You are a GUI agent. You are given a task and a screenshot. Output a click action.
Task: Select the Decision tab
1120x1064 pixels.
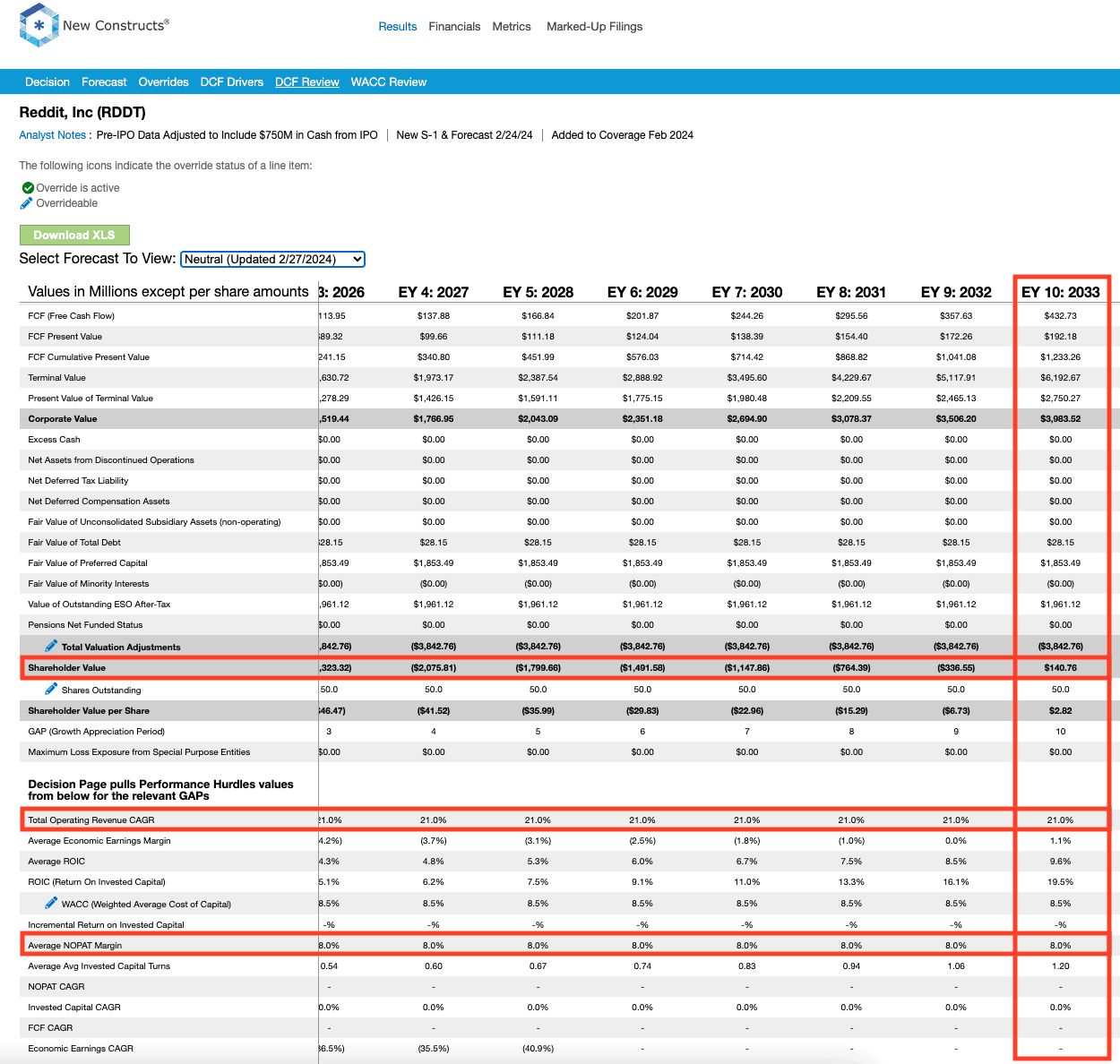point(47,82)
